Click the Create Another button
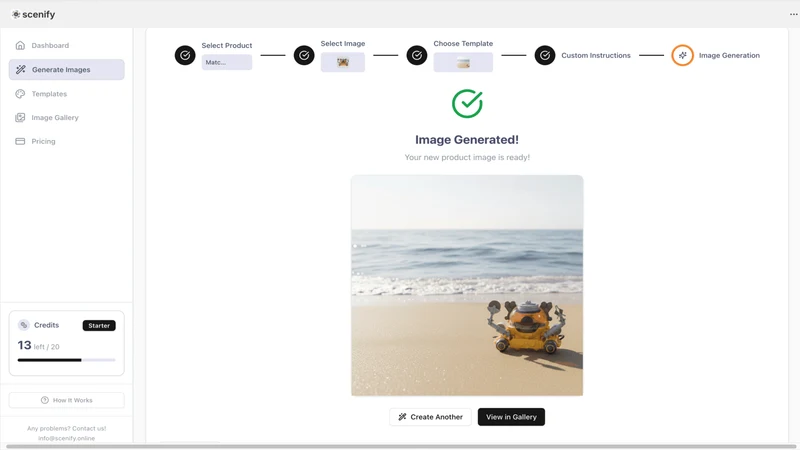The image size is (800, 450). [430, 417]
